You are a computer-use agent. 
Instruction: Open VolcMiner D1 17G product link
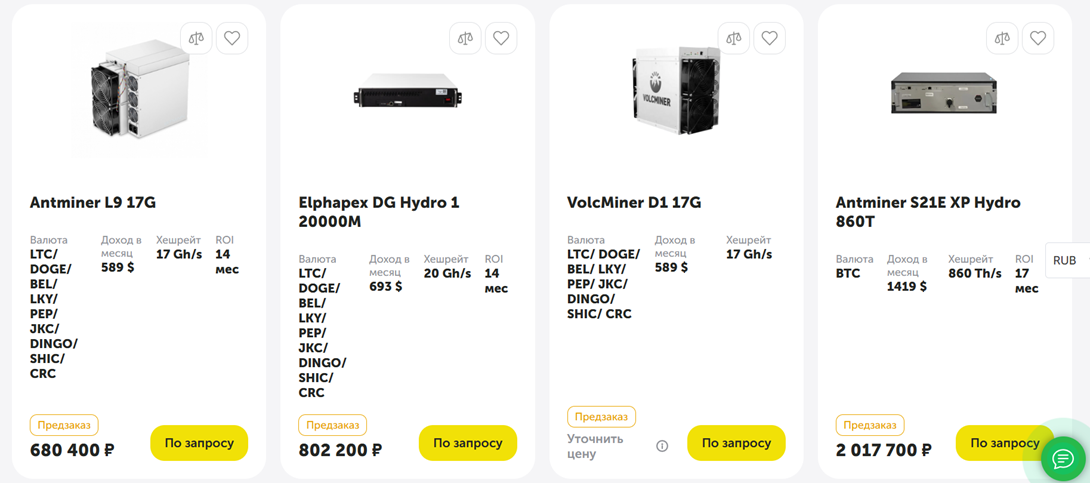tap(634, 203)
